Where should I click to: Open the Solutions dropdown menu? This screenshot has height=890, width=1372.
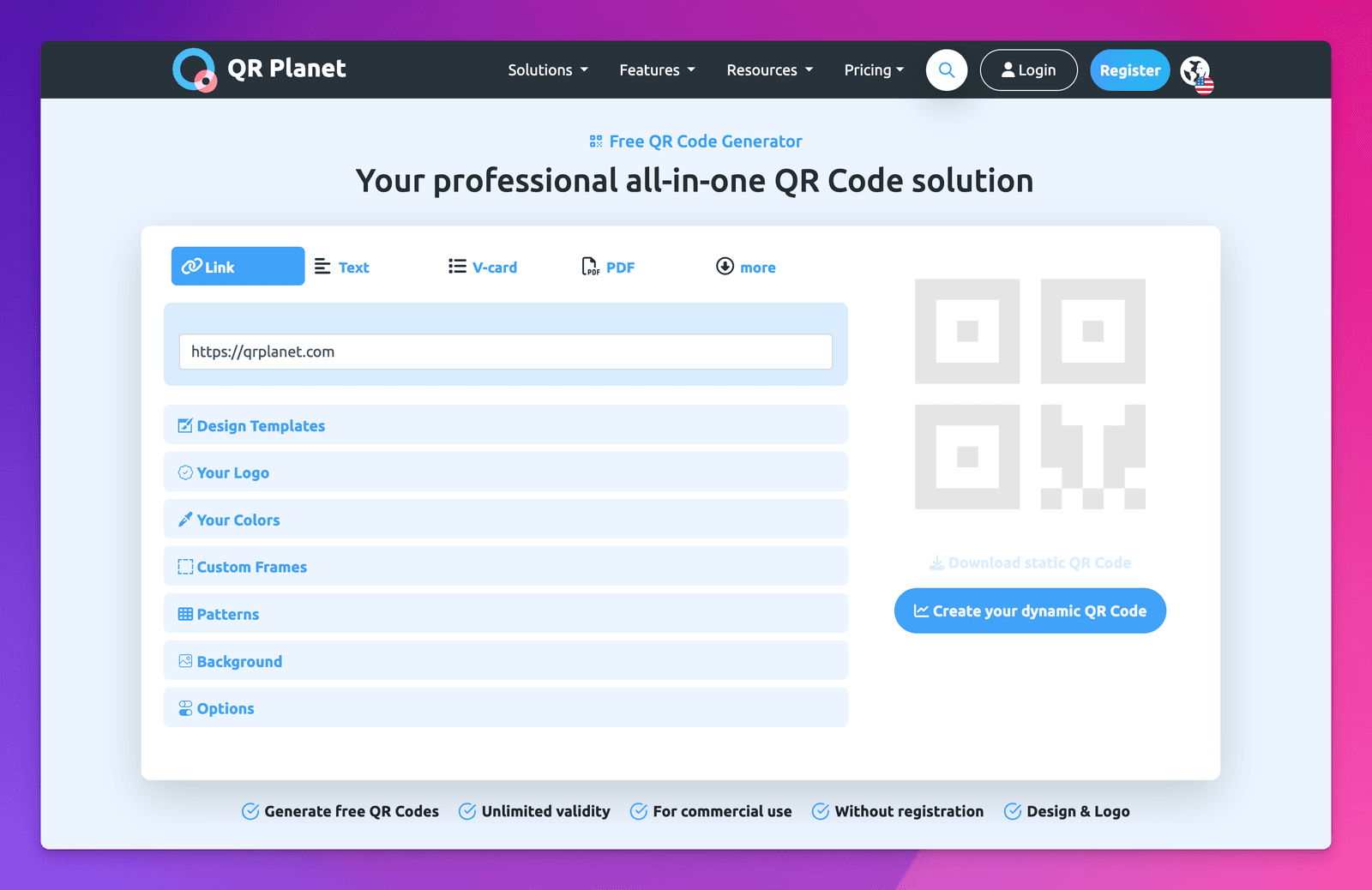(548, 70)
